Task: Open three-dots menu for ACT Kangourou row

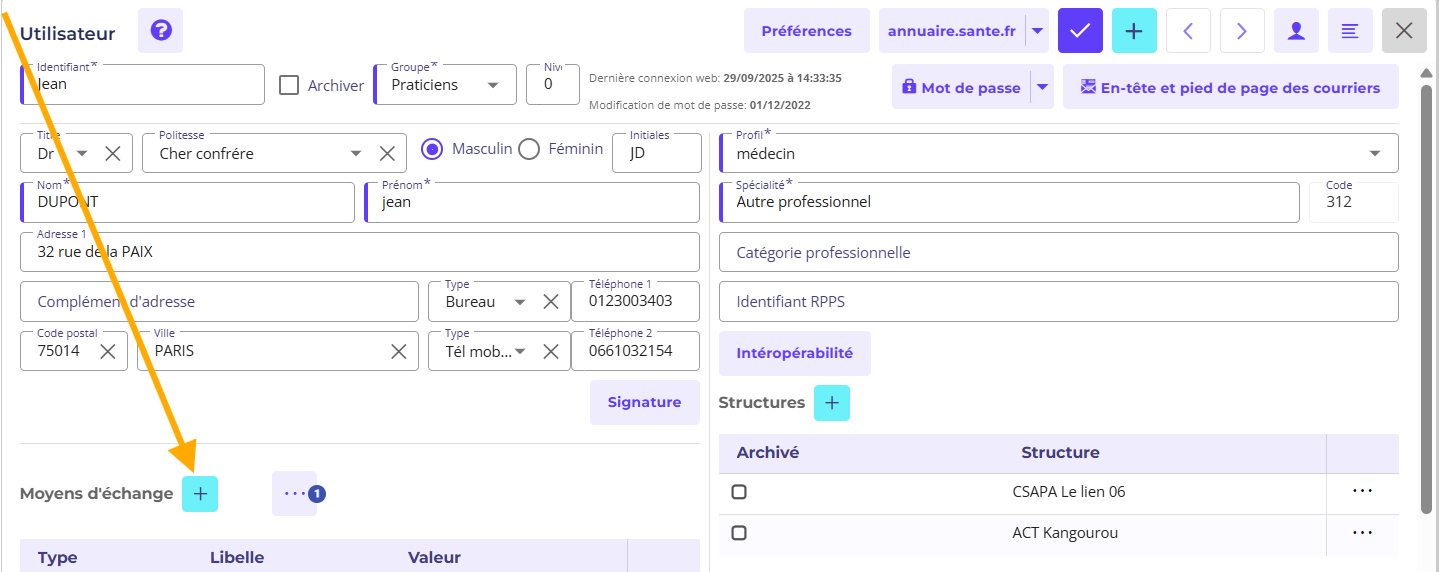Action: point(1362,533)
